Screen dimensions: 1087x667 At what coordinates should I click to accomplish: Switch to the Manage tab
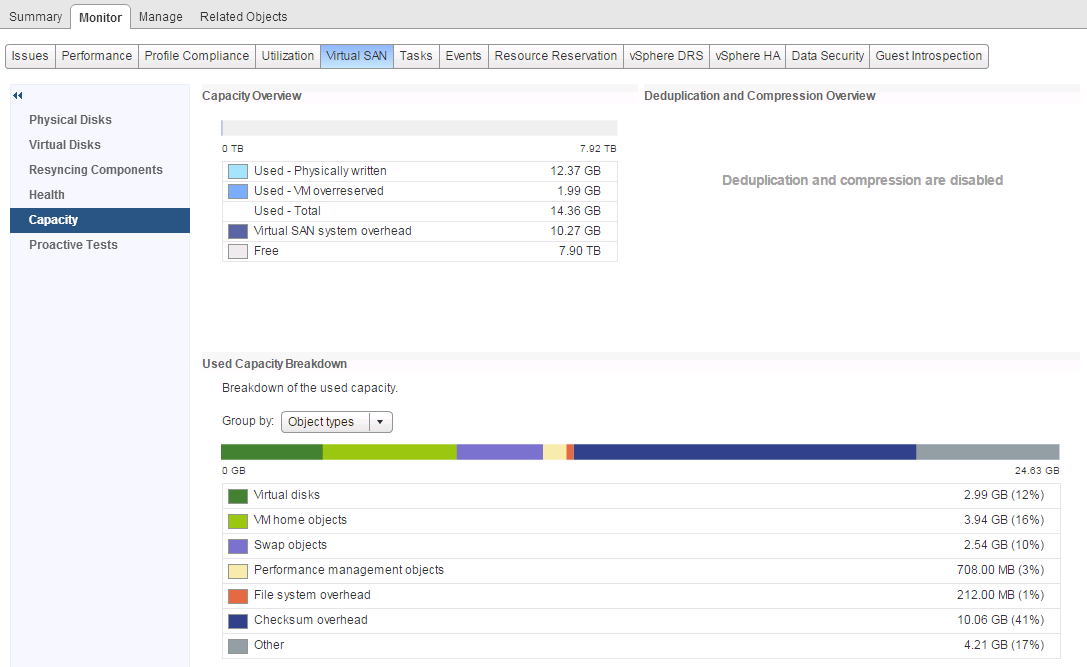(x=161, y=17)
